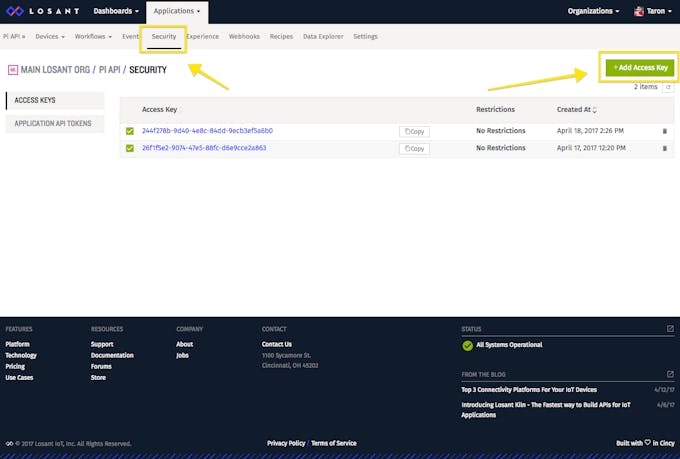Click the Add Access Key button
Viewport: 680px width, 459px height.
[x=640, y=68]
